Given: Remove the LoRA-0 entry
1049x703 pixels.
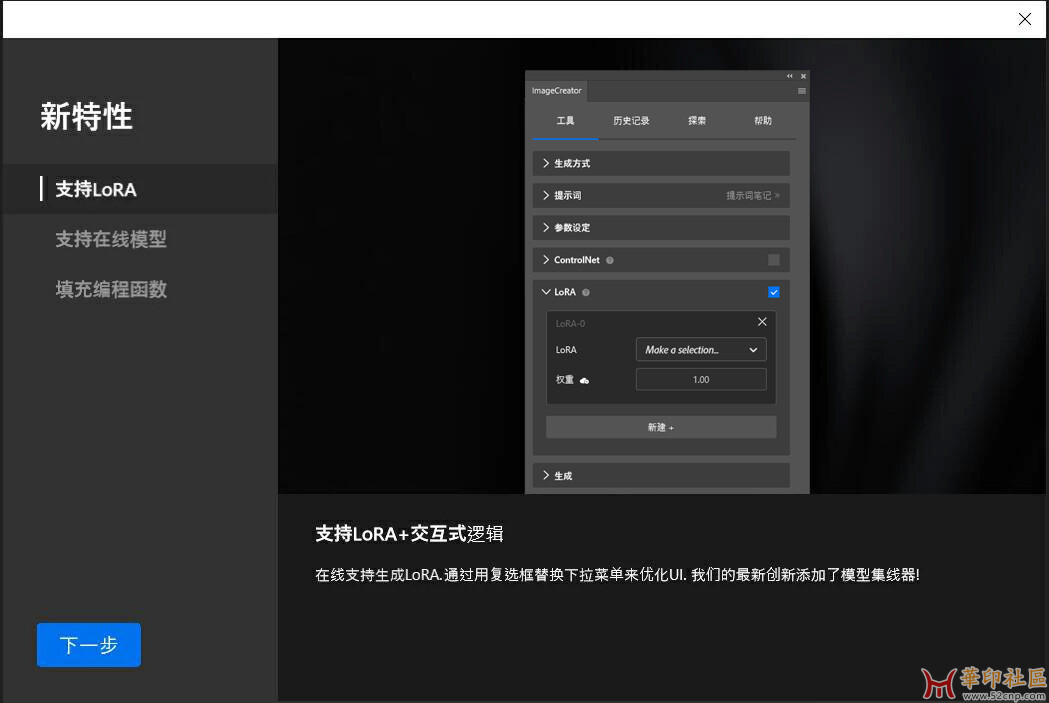Looking at the screenshot, I should coord(762,322).
